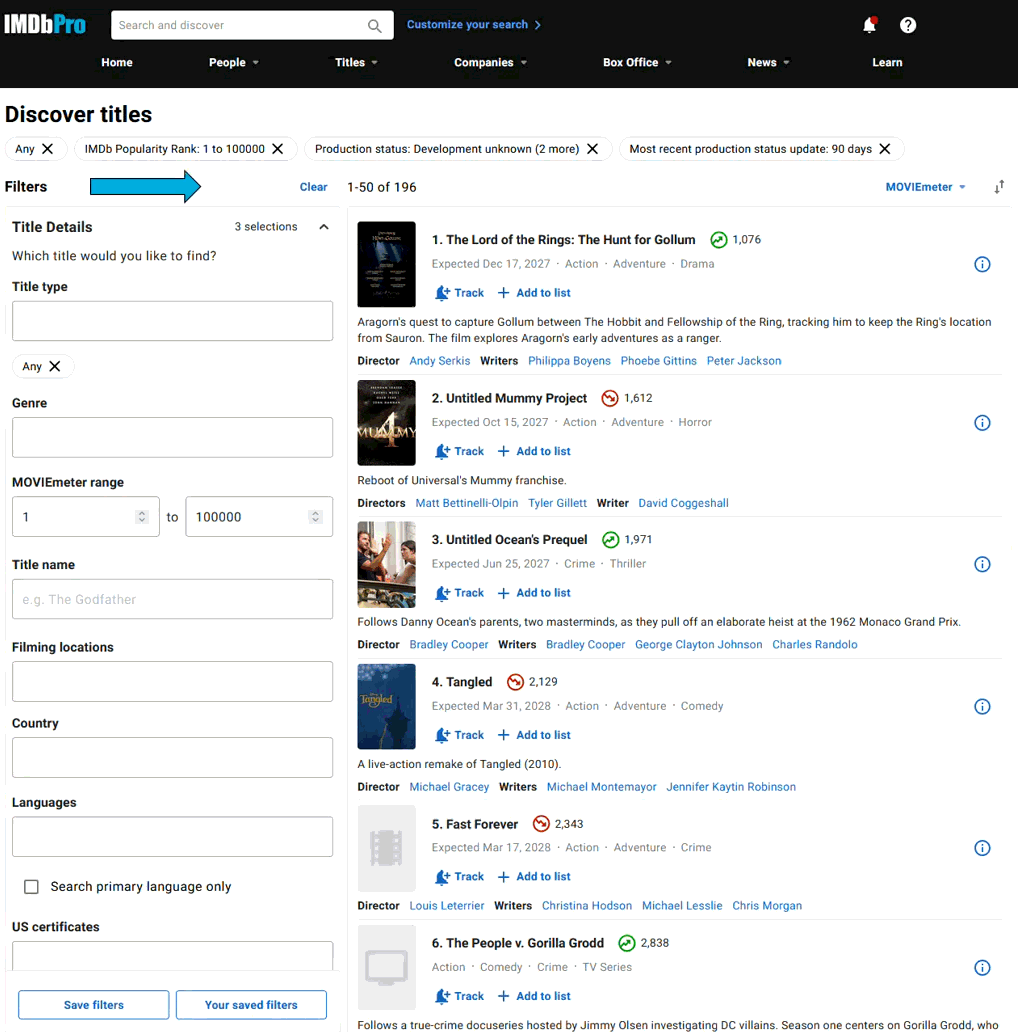
Task: Show info for The People v. Gorilla Grodd
Action: [x=982, y=968]
